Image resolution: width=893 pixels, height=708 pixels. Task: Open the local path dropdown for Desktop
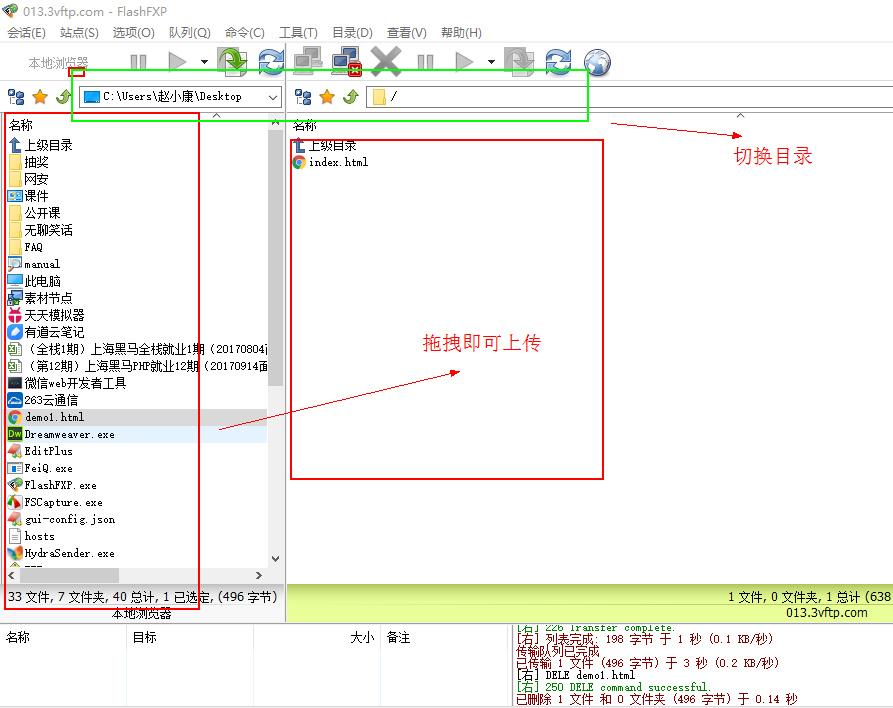(273, 97)
